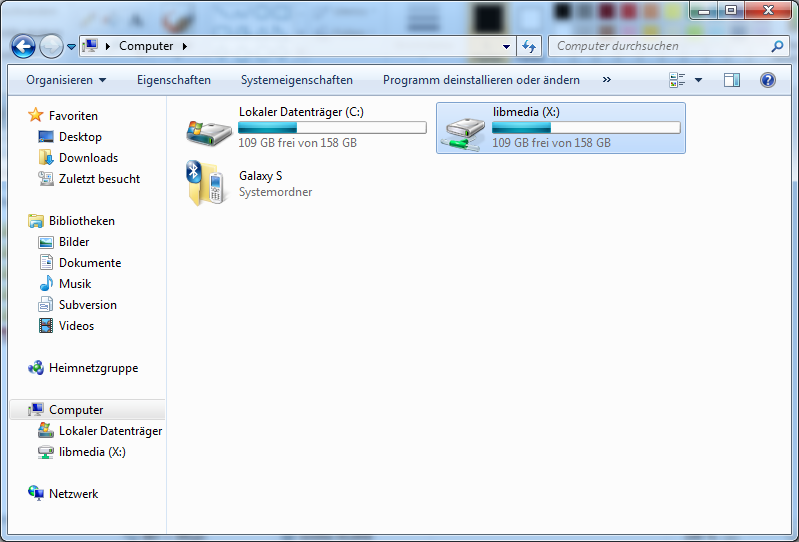Click libmedia network drive icon in sidebar
The height and width of the screenshot is (542, 799).
click(x=46, y=452)
